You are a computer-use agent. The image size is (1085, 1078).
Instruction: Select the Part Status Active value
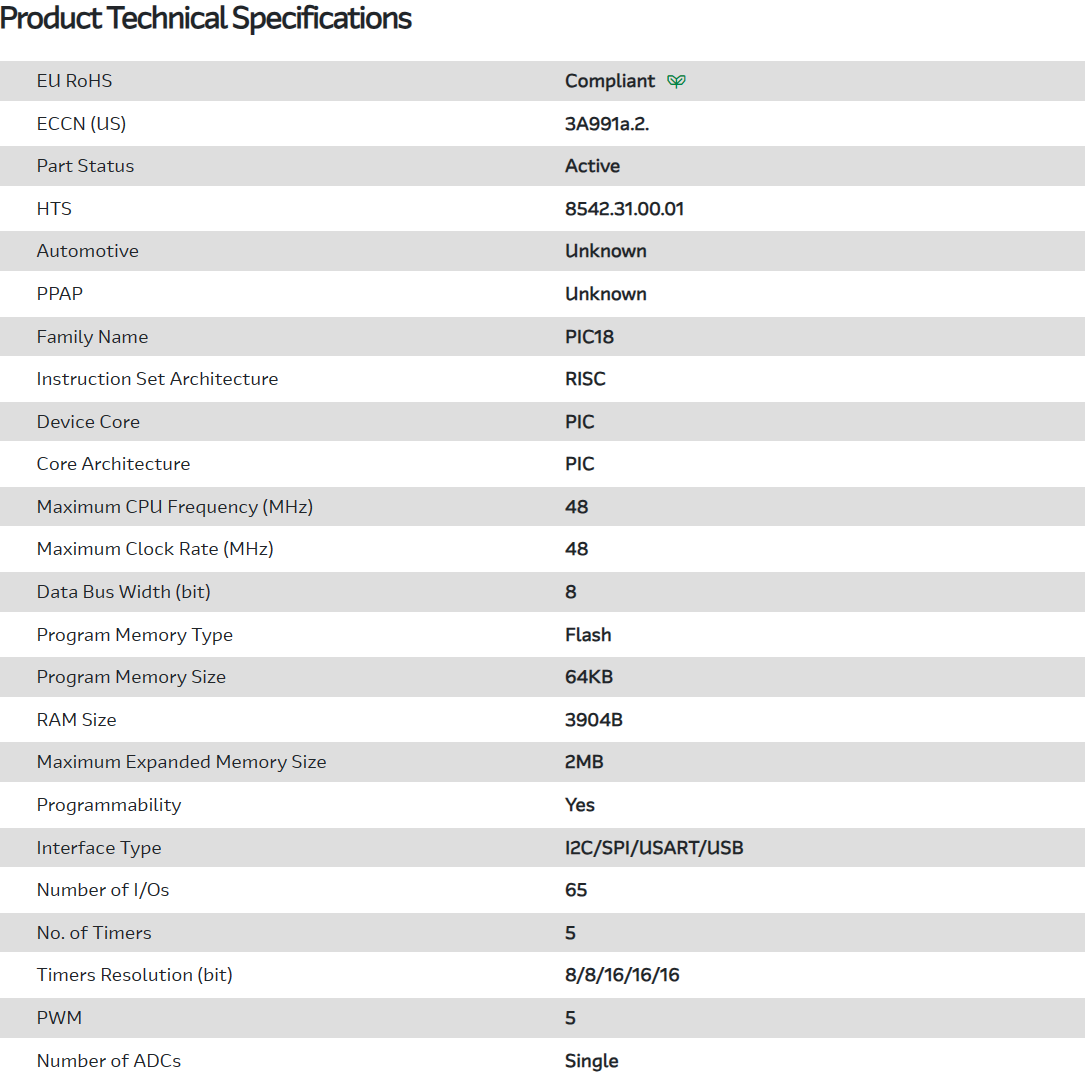coord(592,166)
